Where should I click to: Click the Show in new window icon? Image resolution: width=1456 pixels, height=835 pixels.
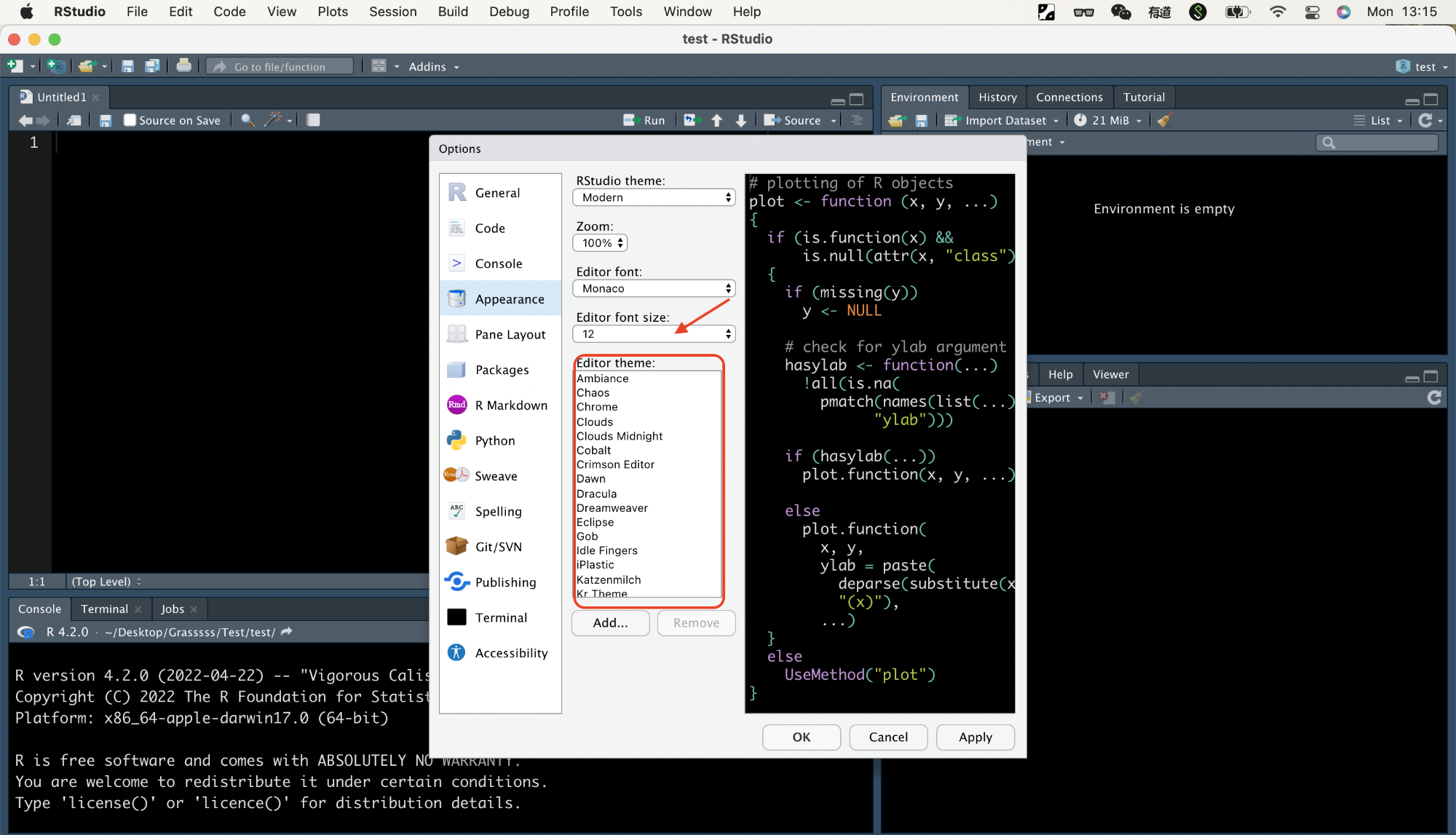click(74, 121)
